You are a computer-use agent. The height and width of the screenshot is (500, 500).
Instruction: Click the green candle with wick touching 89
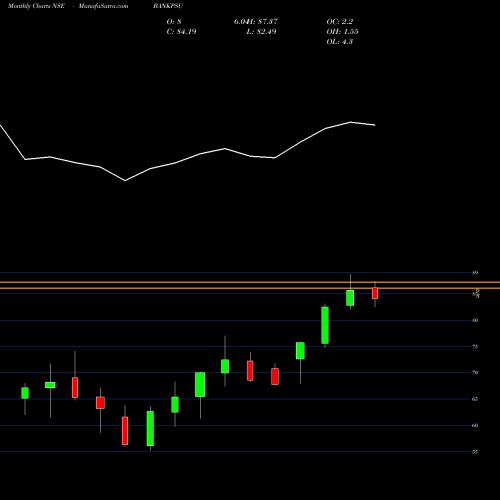(x=350, y=298)
